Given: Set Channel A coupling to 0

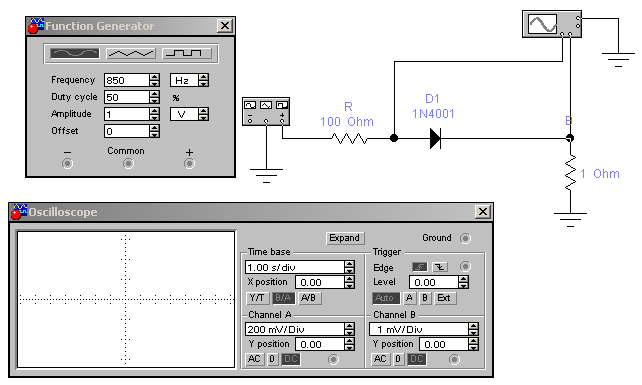Looking at the screenshot, I should pos(272,359).
